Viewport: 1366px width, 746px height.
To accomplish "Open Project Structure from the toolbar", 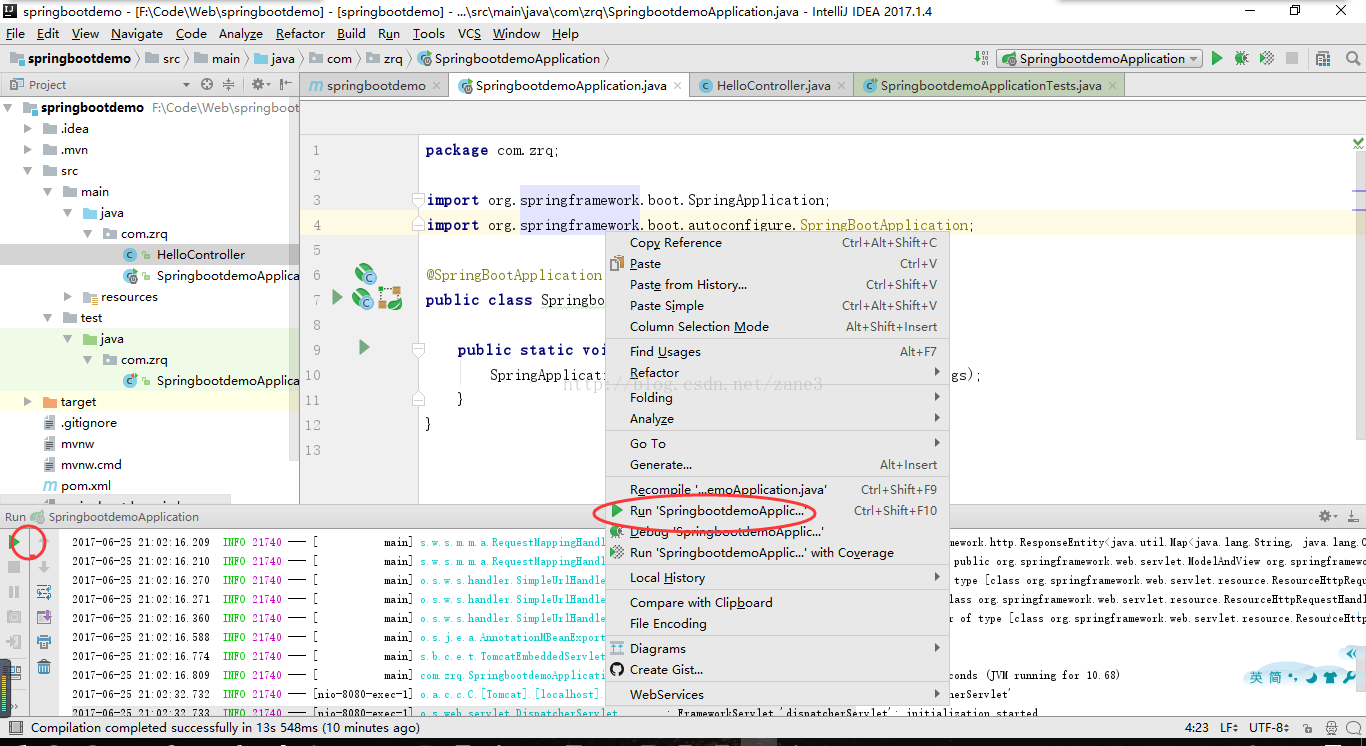I will [1323, 58].
